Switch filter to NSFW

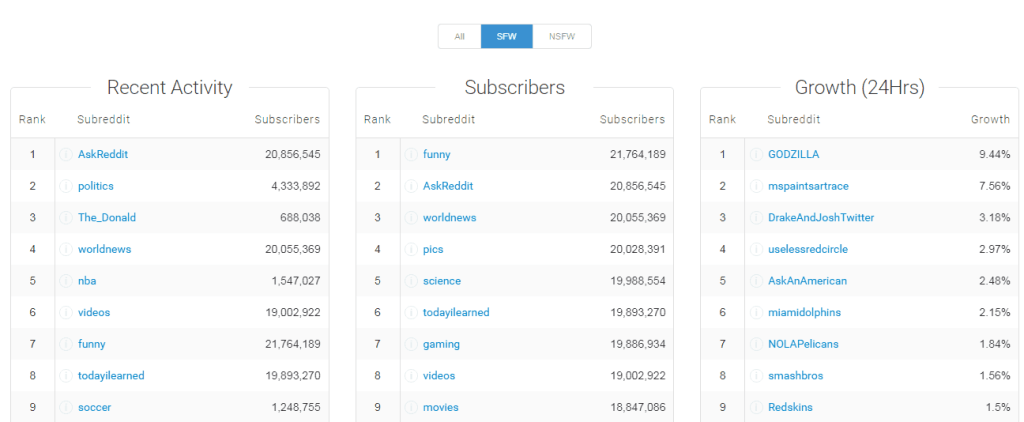562,37
